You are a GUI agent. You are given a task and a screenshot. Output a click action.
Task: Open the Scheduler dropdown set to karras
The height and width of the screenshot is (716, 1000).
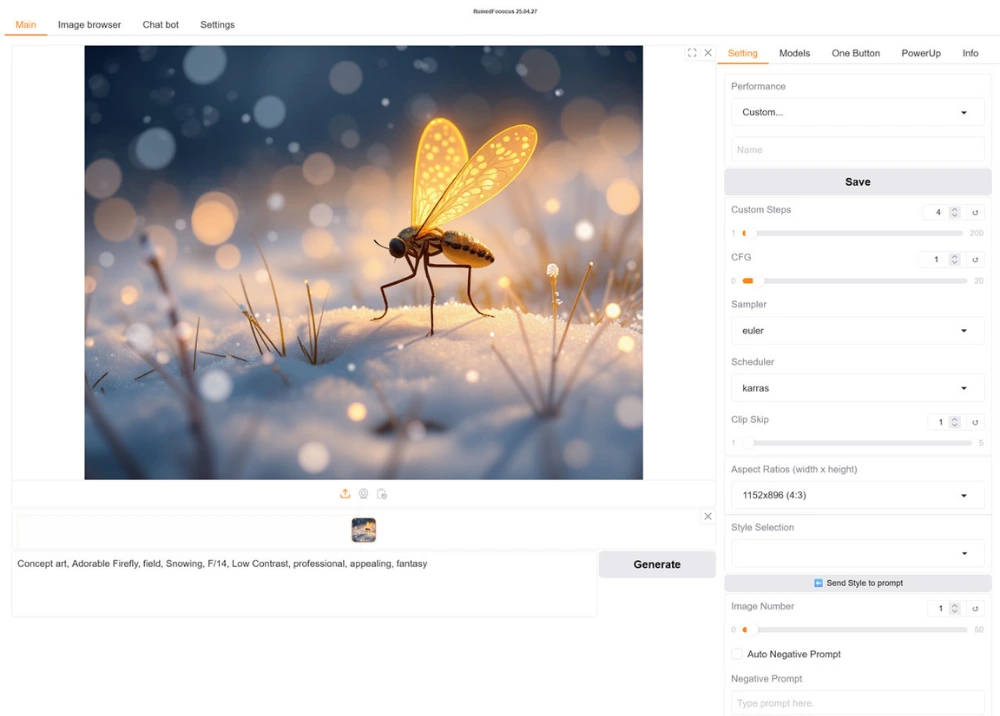[858, 388]
